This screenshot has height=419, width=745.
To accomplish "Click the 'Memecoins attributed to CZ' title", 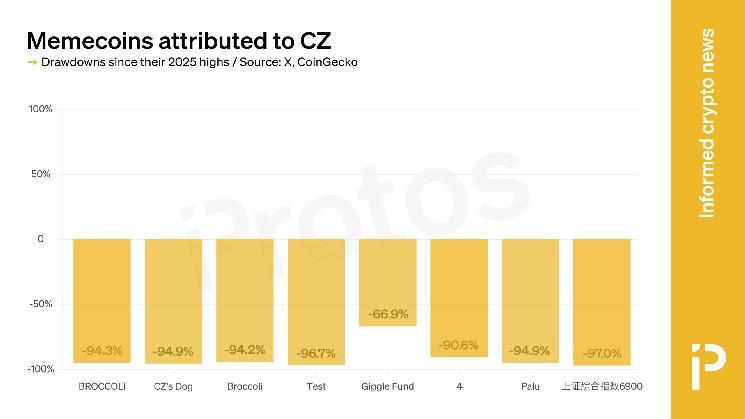I will [177, 41].
